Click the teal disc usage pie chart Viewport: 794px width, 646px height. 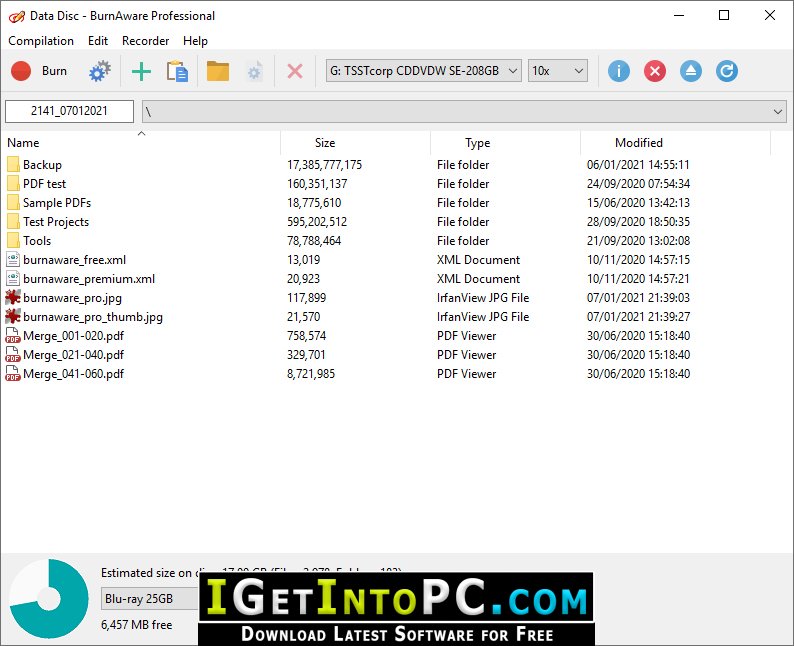click(49, 599)
